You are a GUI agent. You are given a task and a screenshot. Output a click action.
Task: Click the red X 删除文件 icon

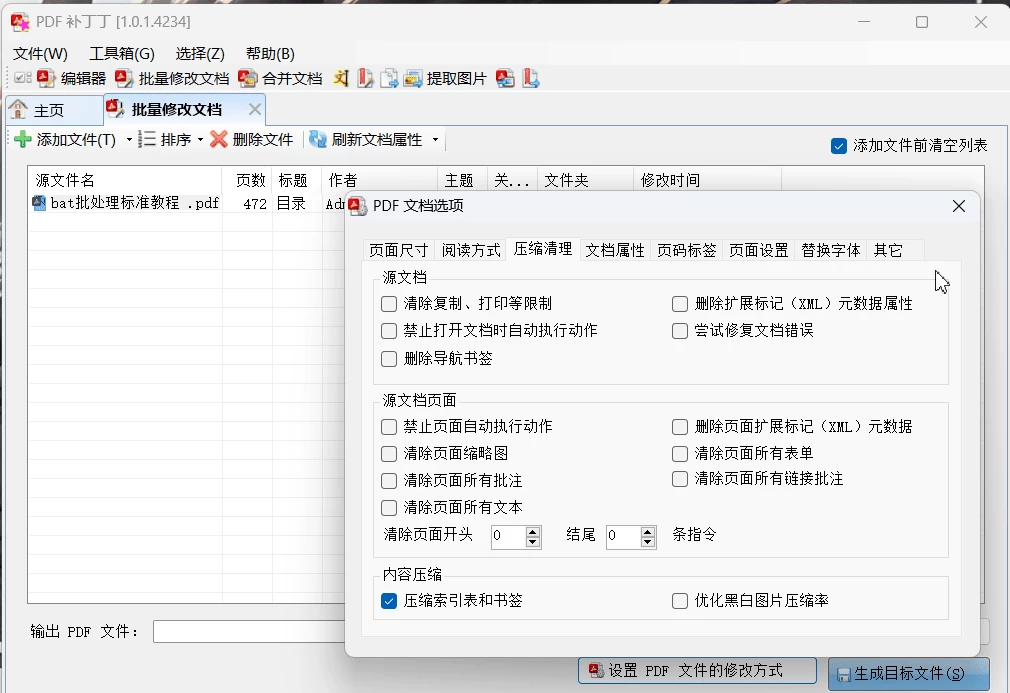point(219,140)
